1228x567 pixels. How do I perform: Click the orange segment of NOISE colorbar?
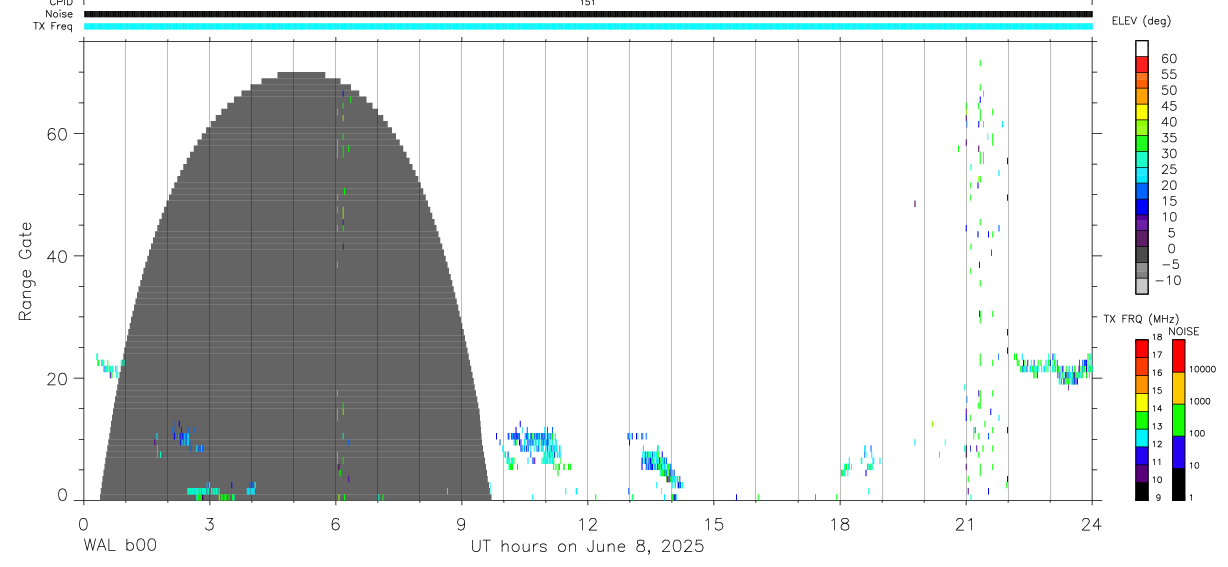point(1178,388)
